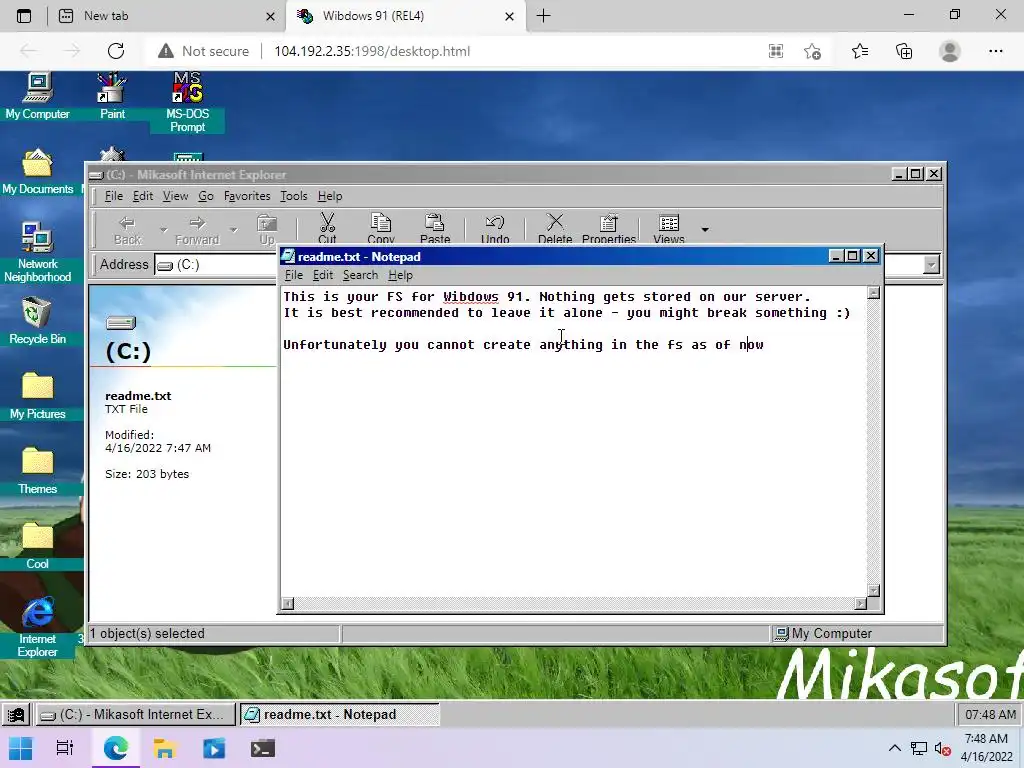Open a new browser tab with plus button

tap(543, 16)
